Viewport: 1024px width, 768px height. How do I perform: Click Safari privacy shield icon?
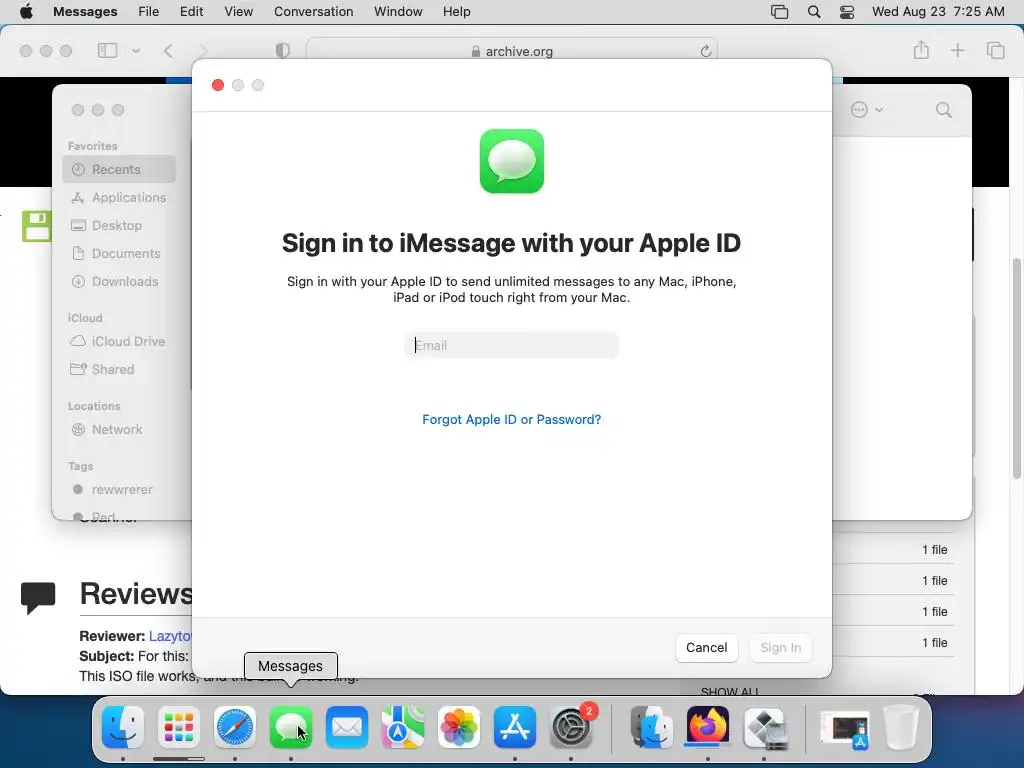pos(283,50)
